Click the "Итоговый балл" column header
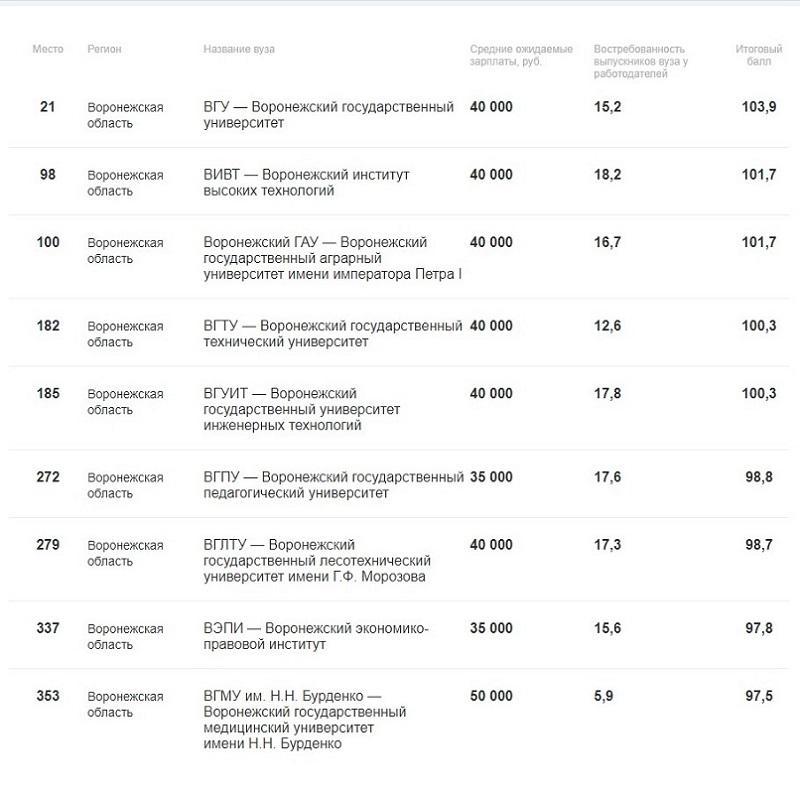This screenshot has height=794, width=800. pos(758,55)
